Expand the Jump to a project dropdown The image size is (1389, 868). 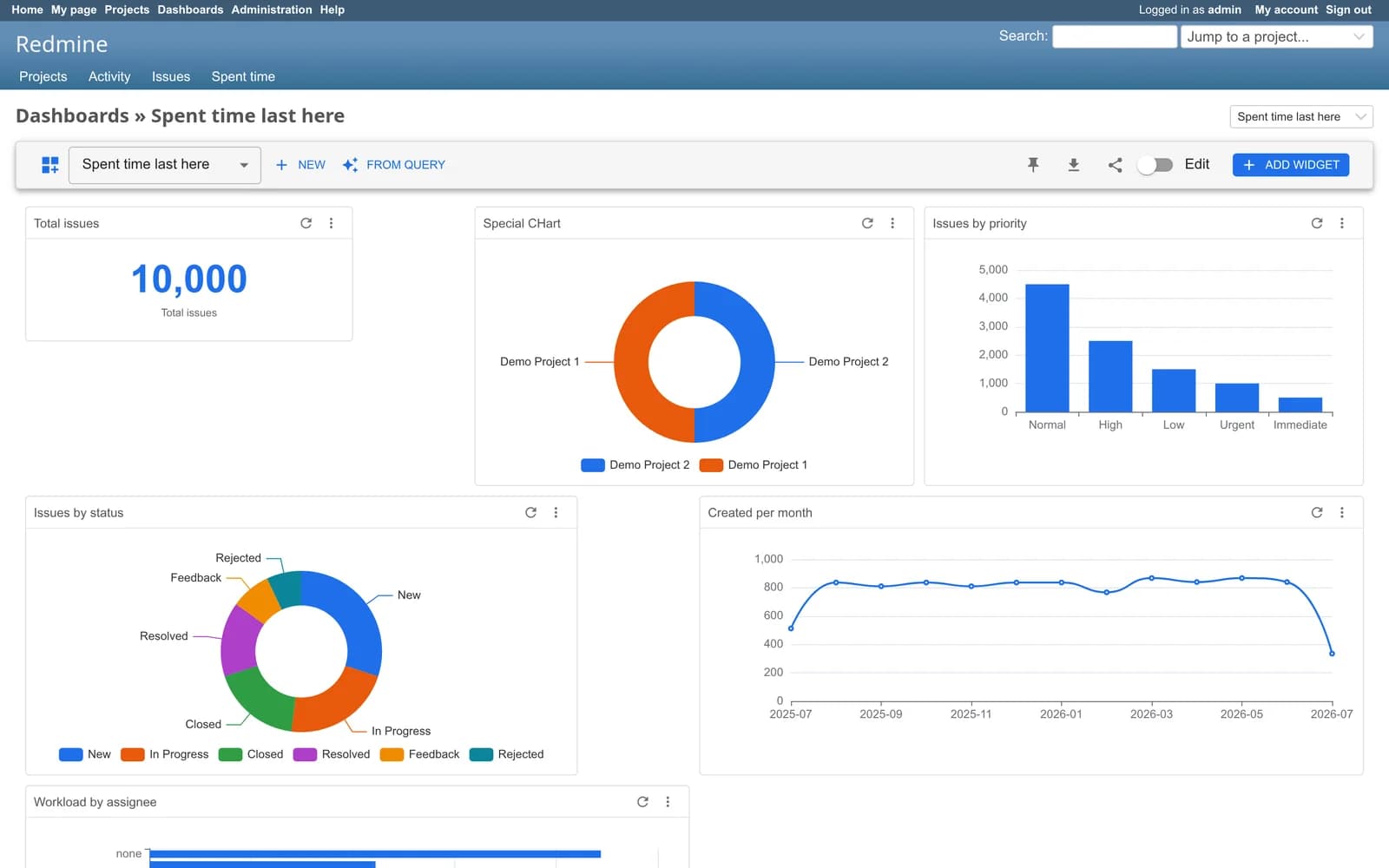(x=1276, y=36)
